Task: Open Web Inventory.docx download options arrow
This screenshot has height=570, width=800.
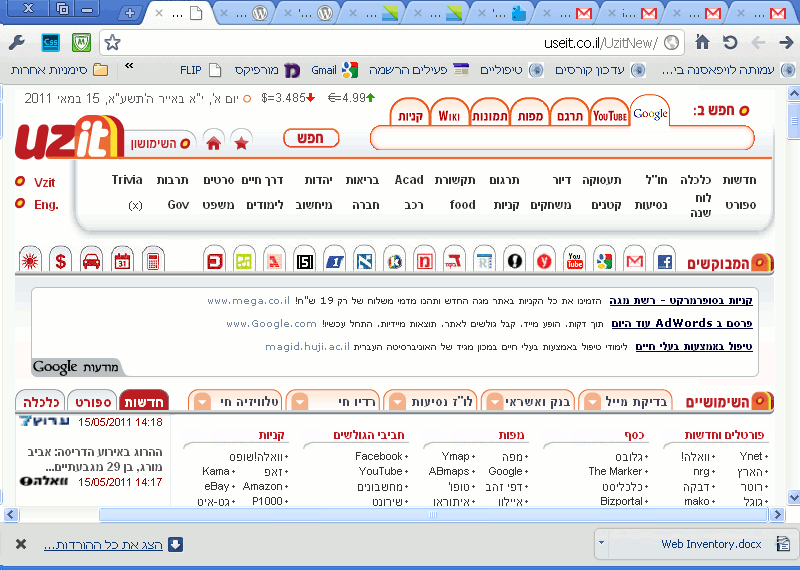Action: tap(602, 543)
